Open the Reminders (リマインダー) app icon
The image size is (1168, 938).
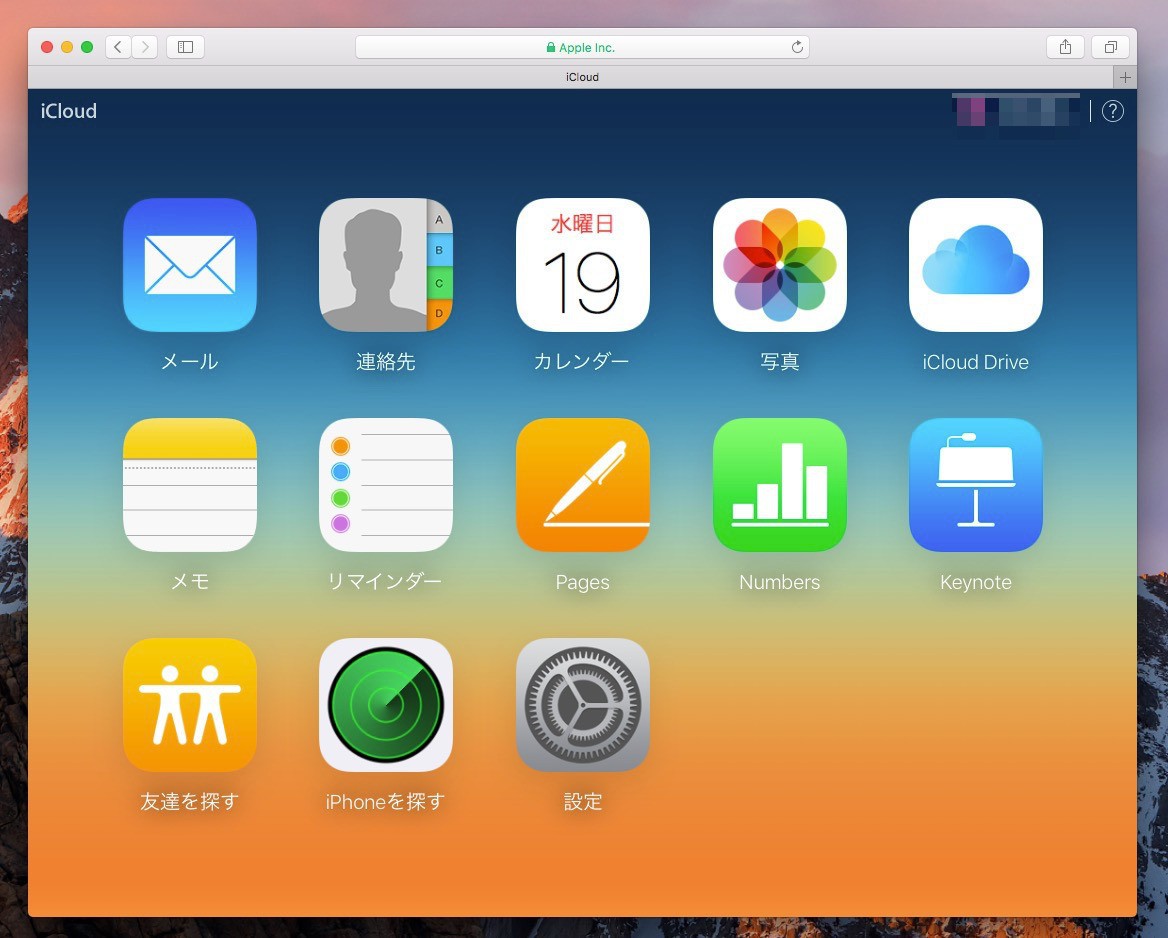coord(386,485)
